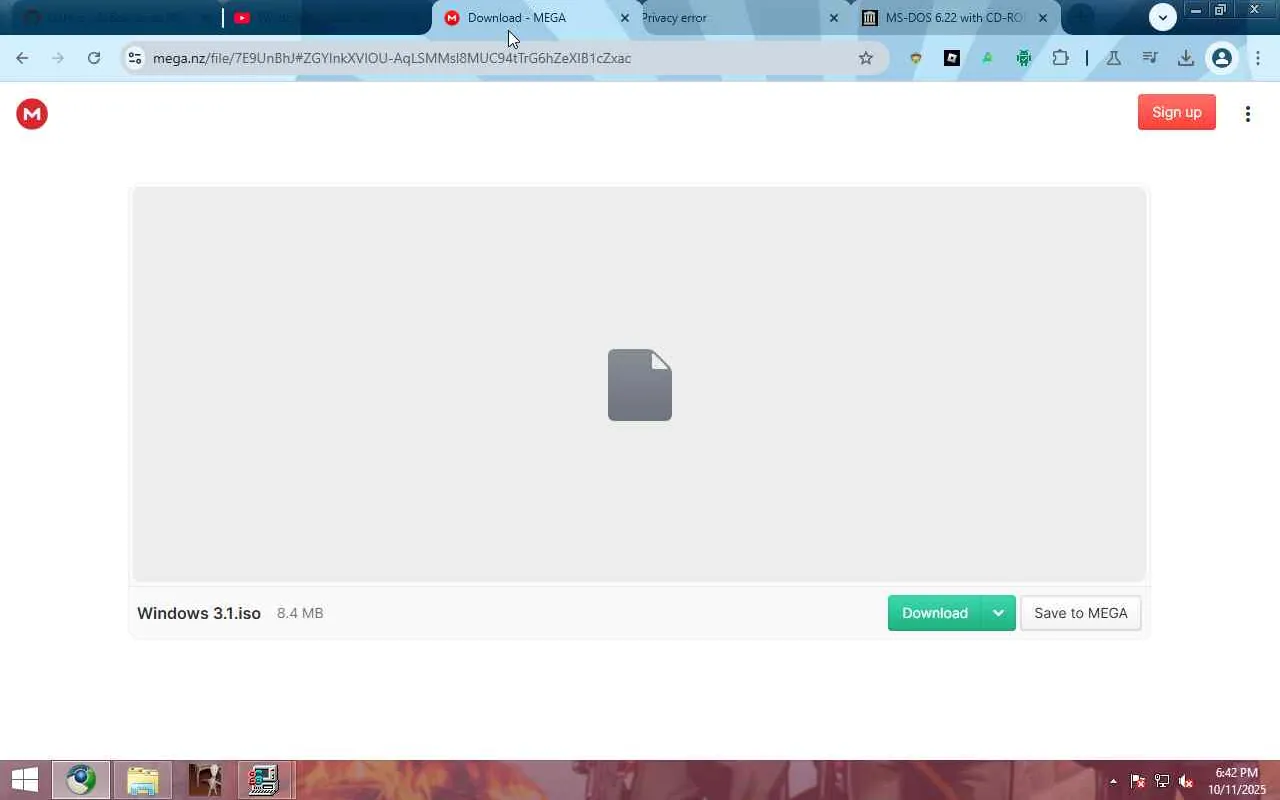1280x800 pixels.
Task: Open the taskbar clock showing 6:42 PM
Action: click(1237, 781)
